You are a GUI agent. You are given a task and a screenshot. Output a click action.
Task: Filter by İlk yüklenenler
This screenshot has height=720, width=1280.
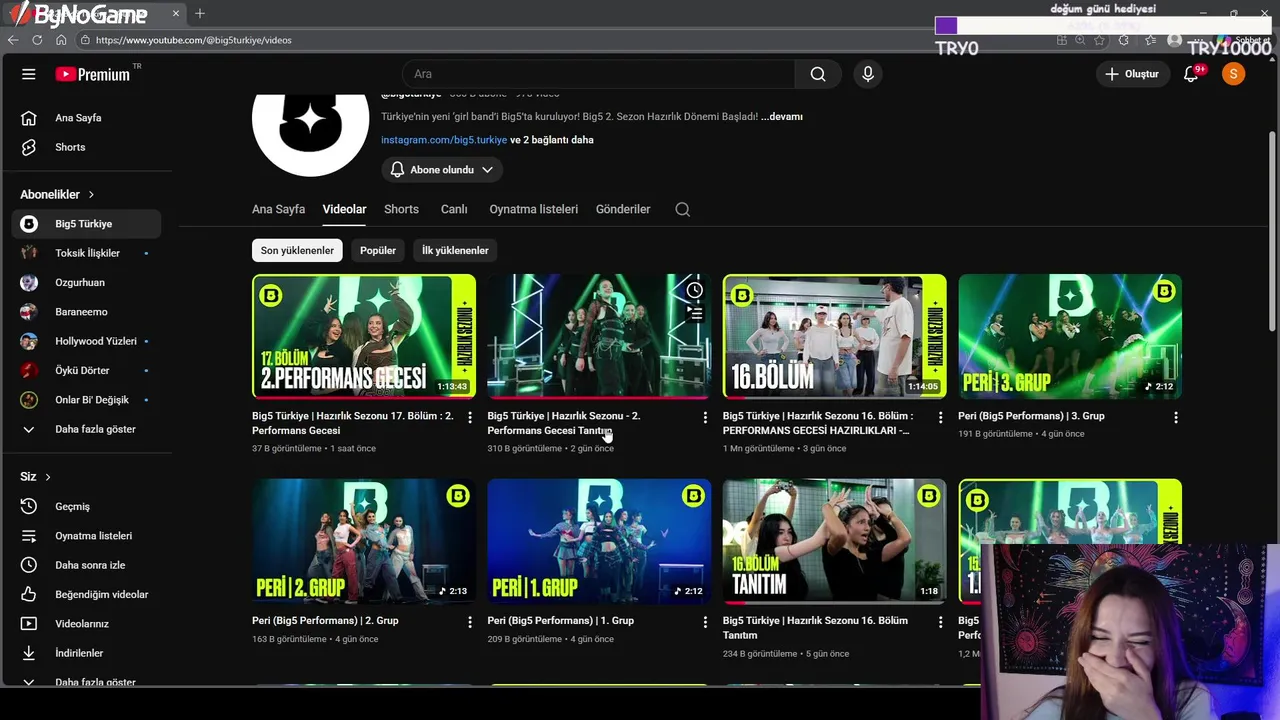(455, 250)
